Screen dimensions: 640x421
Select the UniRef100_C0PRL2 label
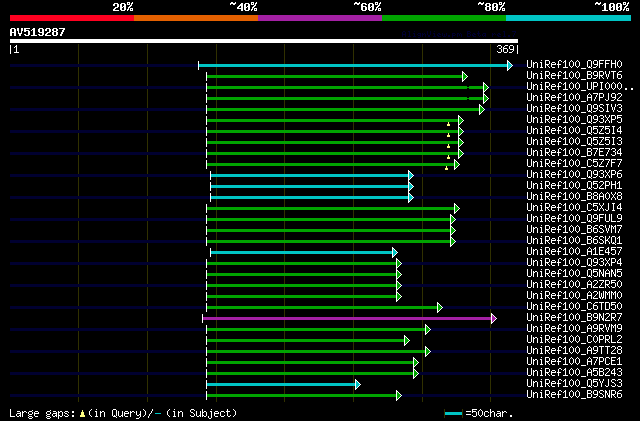tap(574, 340)
